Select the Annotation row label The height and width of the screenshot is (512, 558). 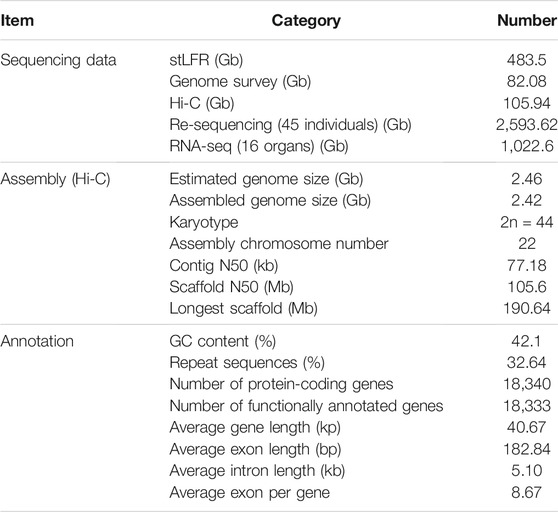(x=37, y=341)
